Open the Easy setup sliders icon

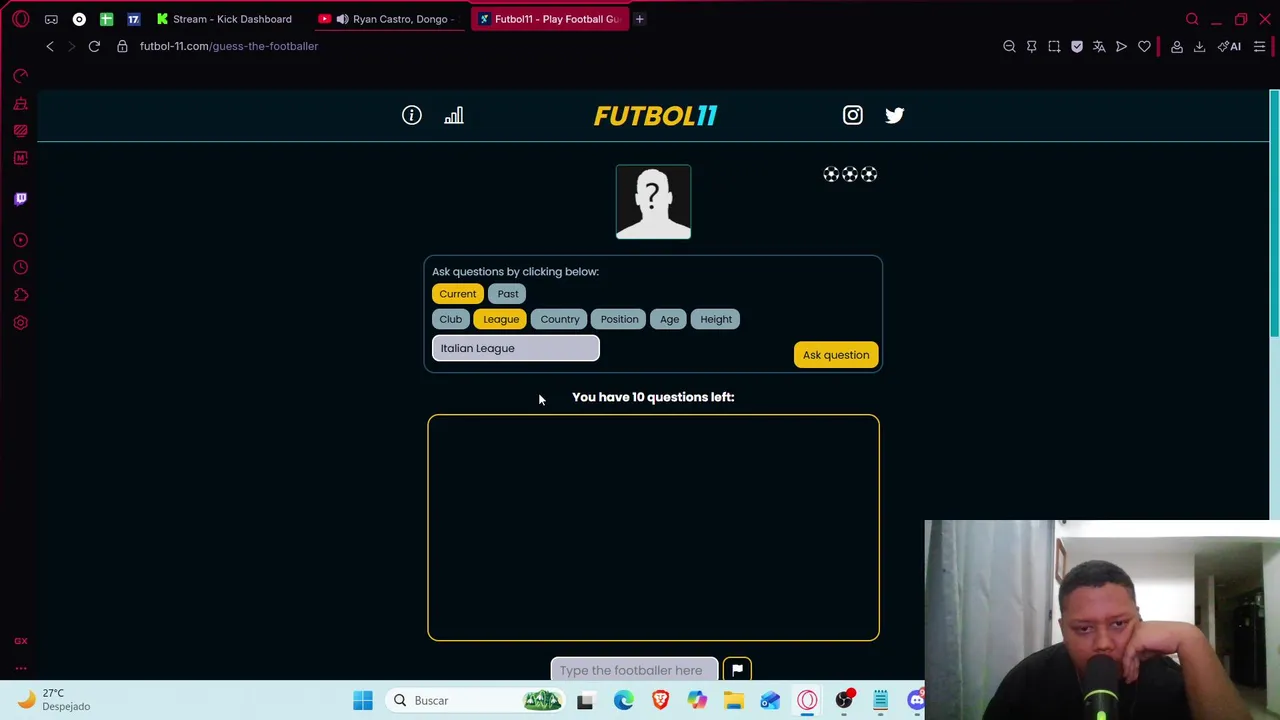click(x=1260, y=46)
